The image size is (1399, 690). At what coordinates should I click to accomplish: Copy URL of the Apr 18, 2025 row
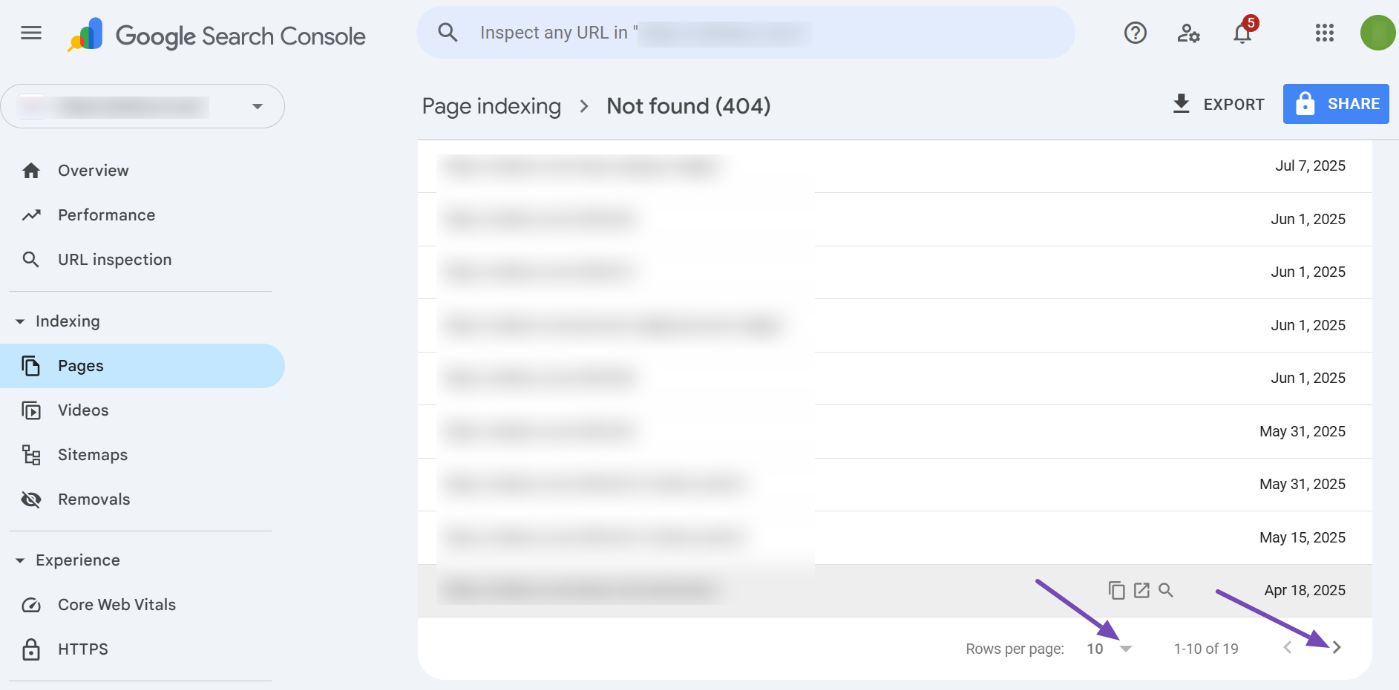coord(1117,590)
